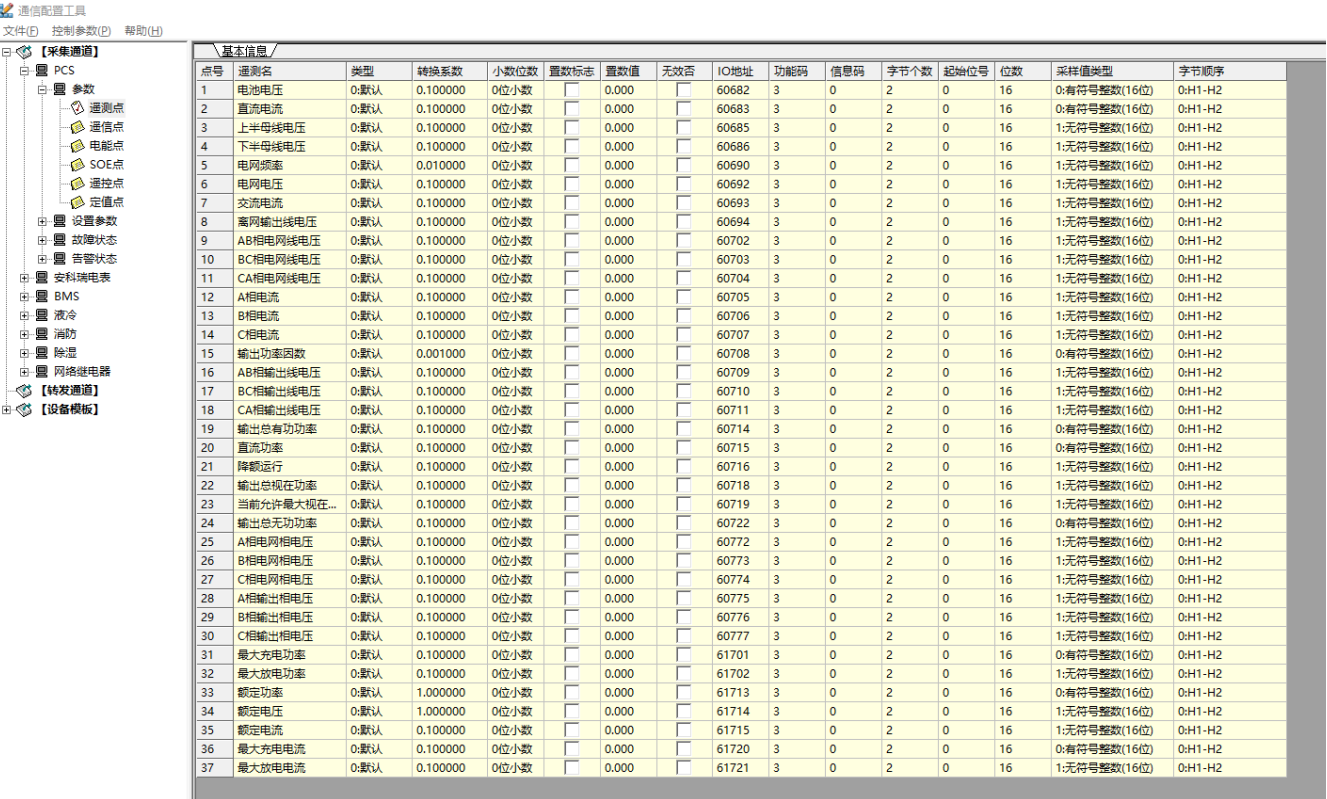
Task: Click the 遥测名 column header
Action: point(290,72)
